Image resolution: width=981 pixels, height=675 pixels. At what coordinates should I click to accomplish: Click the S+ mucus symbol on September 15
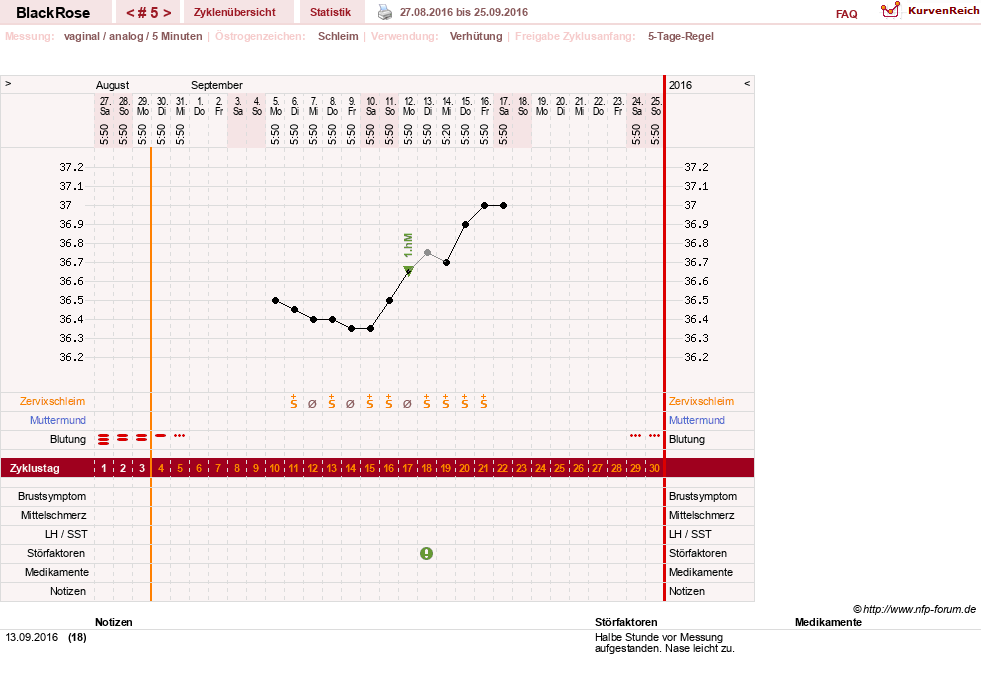(465, 402)
